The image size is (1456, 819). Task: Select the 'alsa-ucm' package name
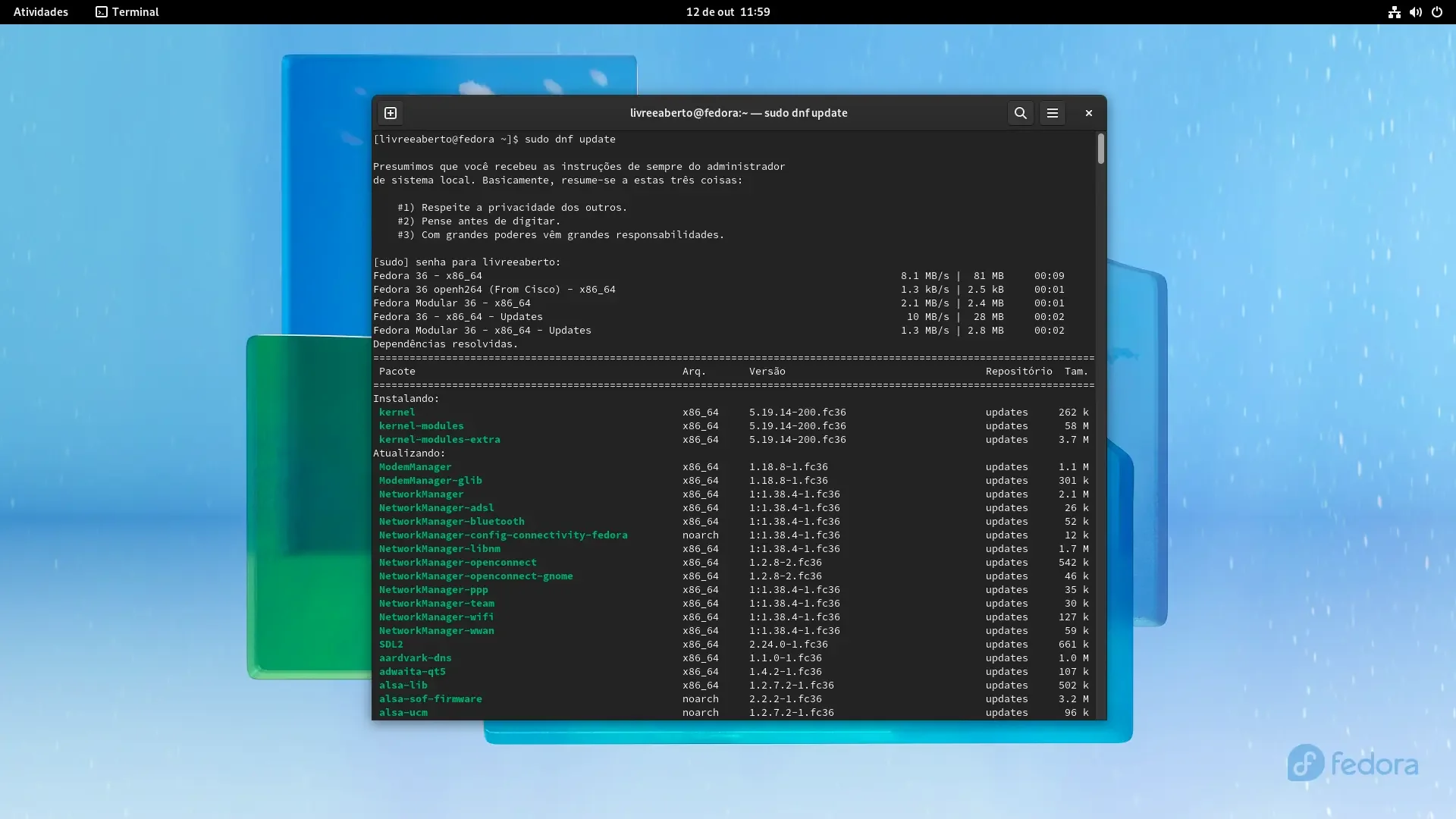click(x=403, y=713)
